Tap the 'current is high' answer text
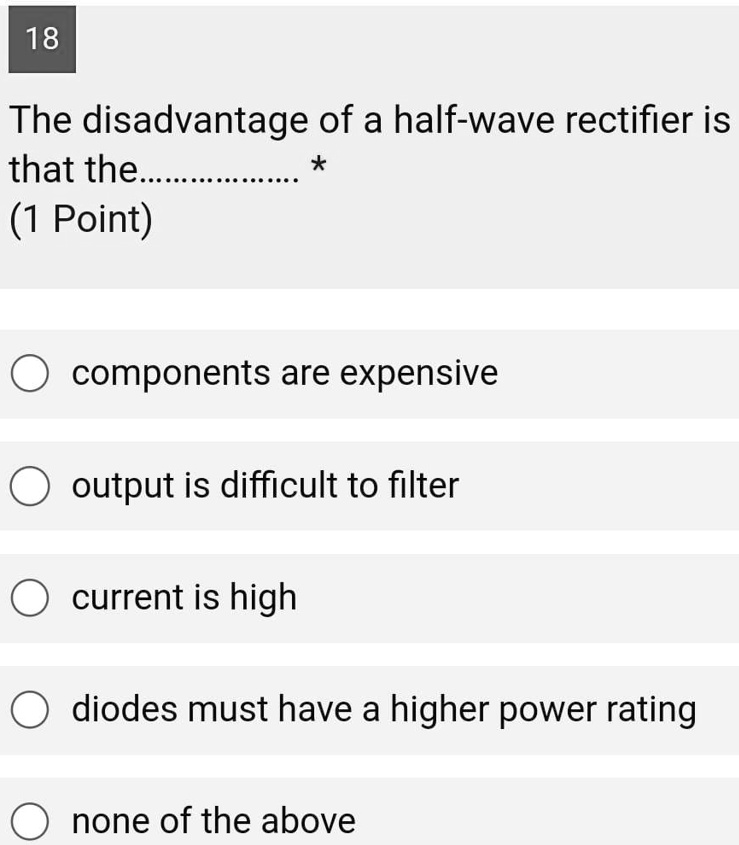The height and width of the screenshot is (845, 739). click(x=185, y=598)
